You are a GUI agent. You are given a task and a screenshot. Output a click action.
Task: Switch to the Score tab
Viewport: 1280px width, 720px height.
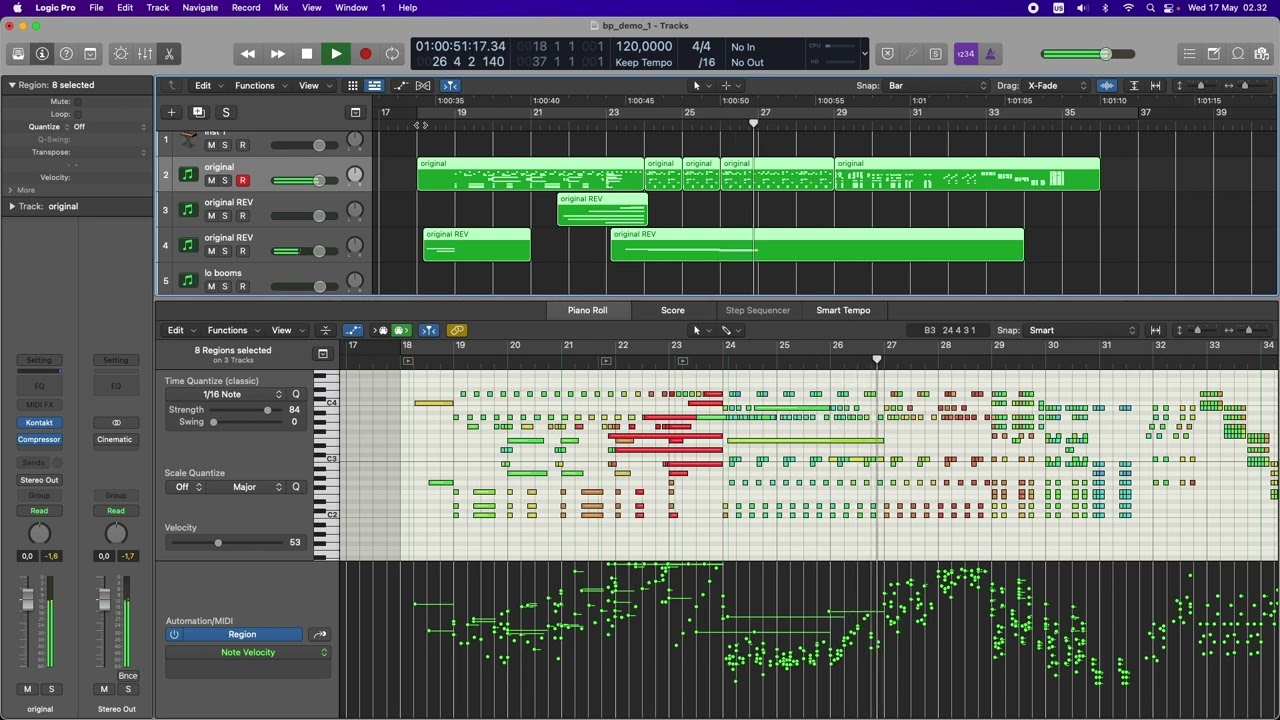673,310
